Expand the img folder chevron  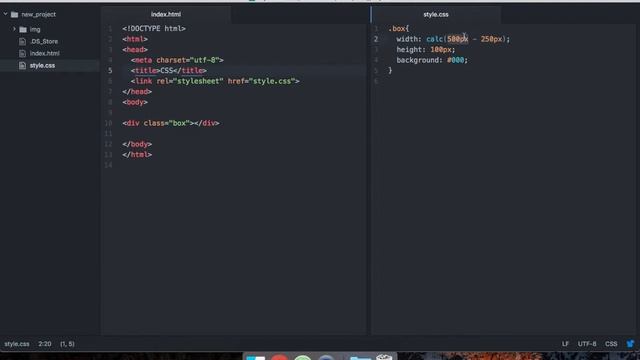14,29
